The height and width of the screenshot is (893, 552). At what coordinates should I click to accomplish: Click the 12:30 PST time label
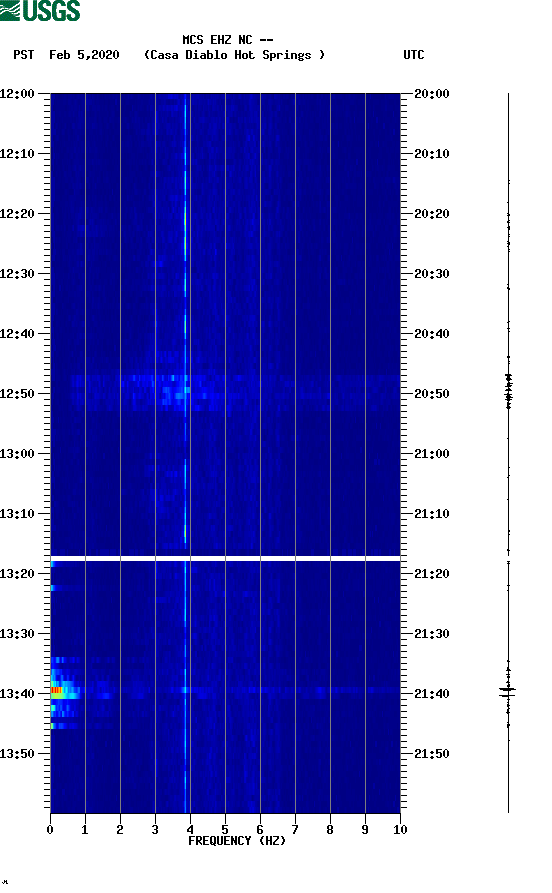(x=17, y=273)
